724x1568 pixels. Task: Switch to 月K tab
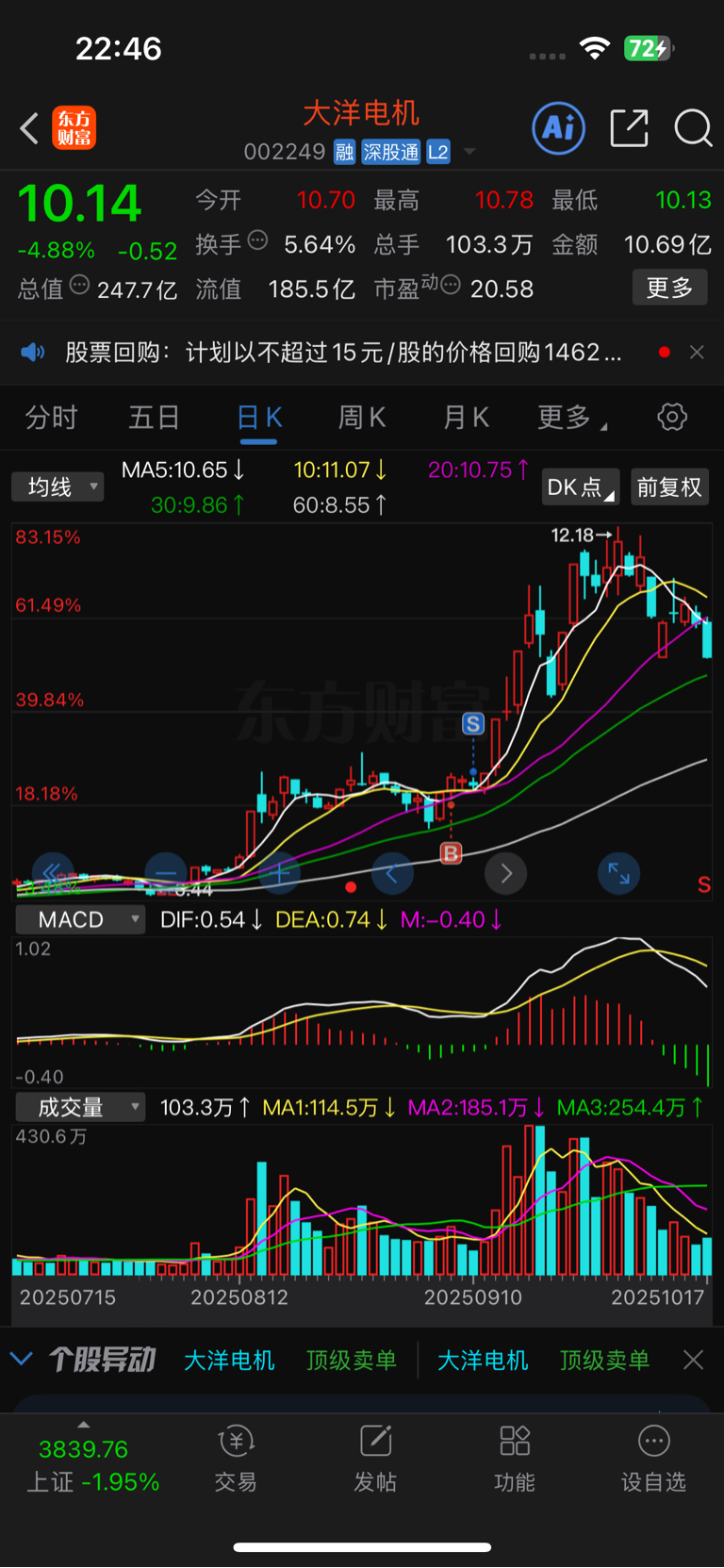pyautogui.click(x=466, y=417)
